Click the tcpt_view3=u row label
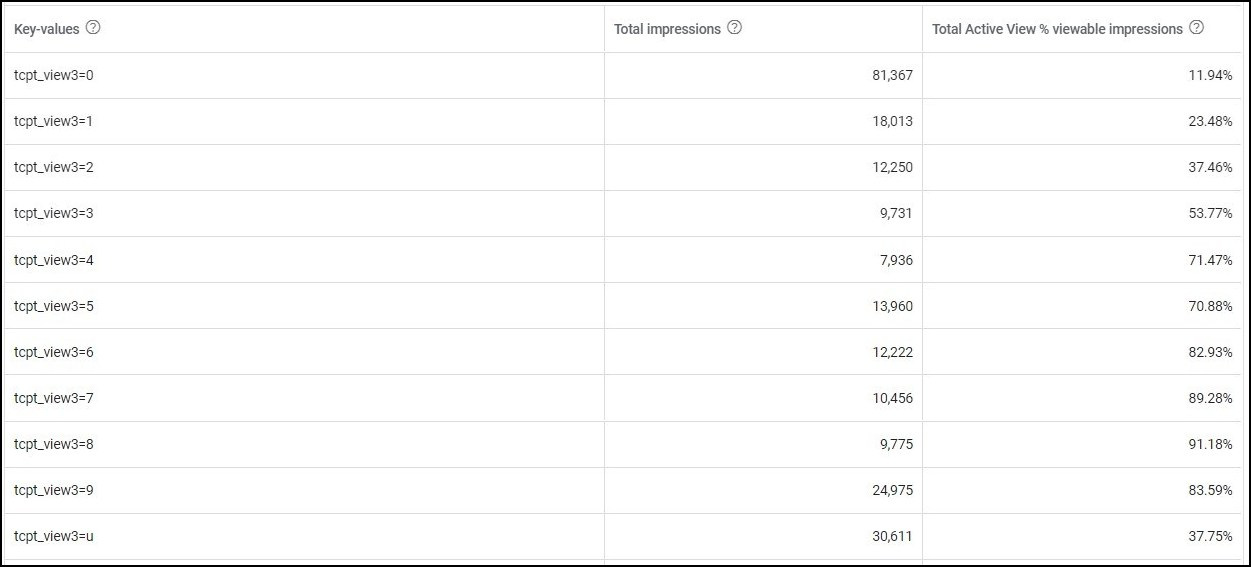The height and width of the screenshot is (567, 1251). (54, 536)
